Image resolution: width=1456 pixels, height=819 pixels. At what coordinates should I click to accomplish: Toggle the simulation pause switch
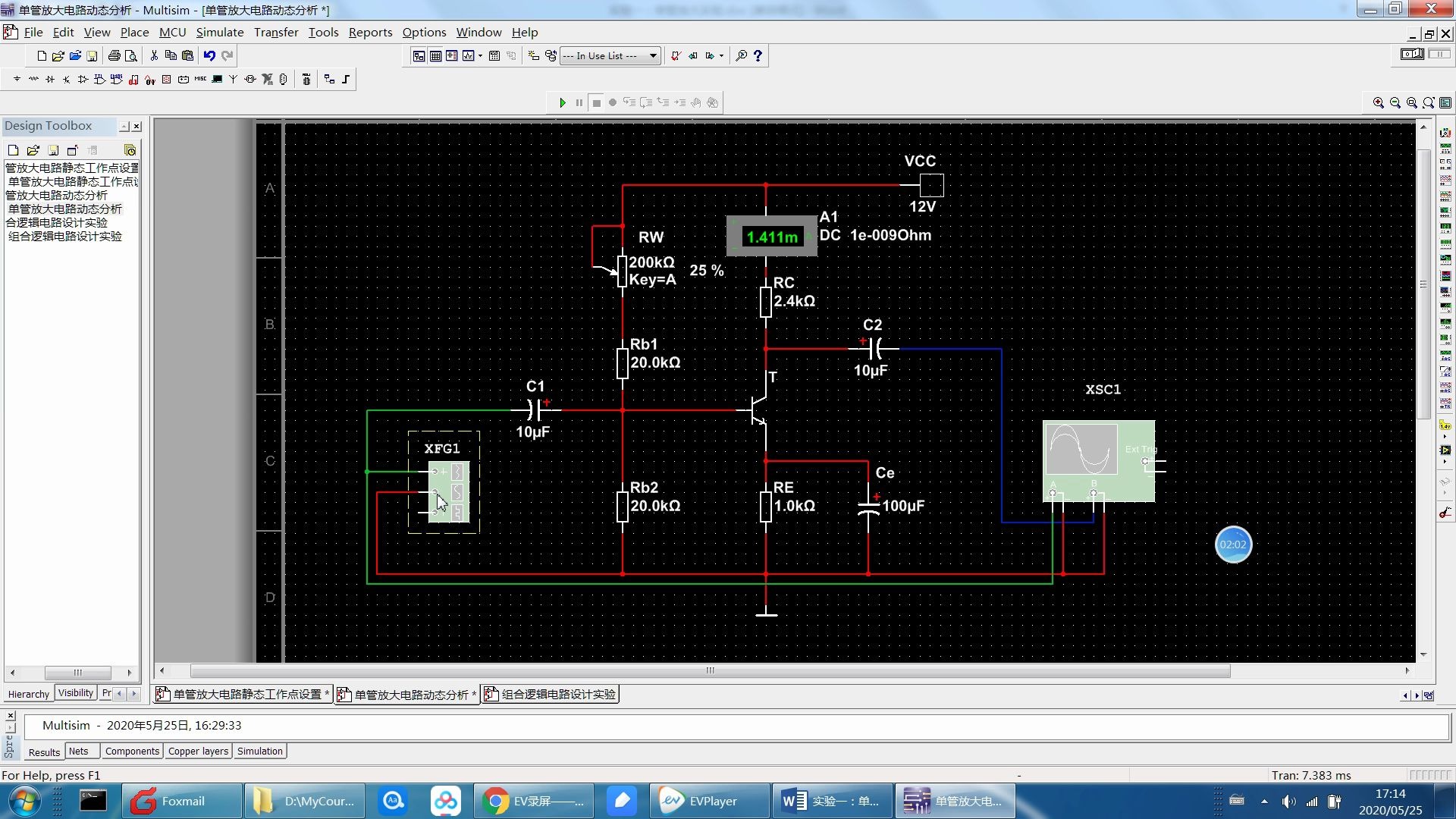1439,54
